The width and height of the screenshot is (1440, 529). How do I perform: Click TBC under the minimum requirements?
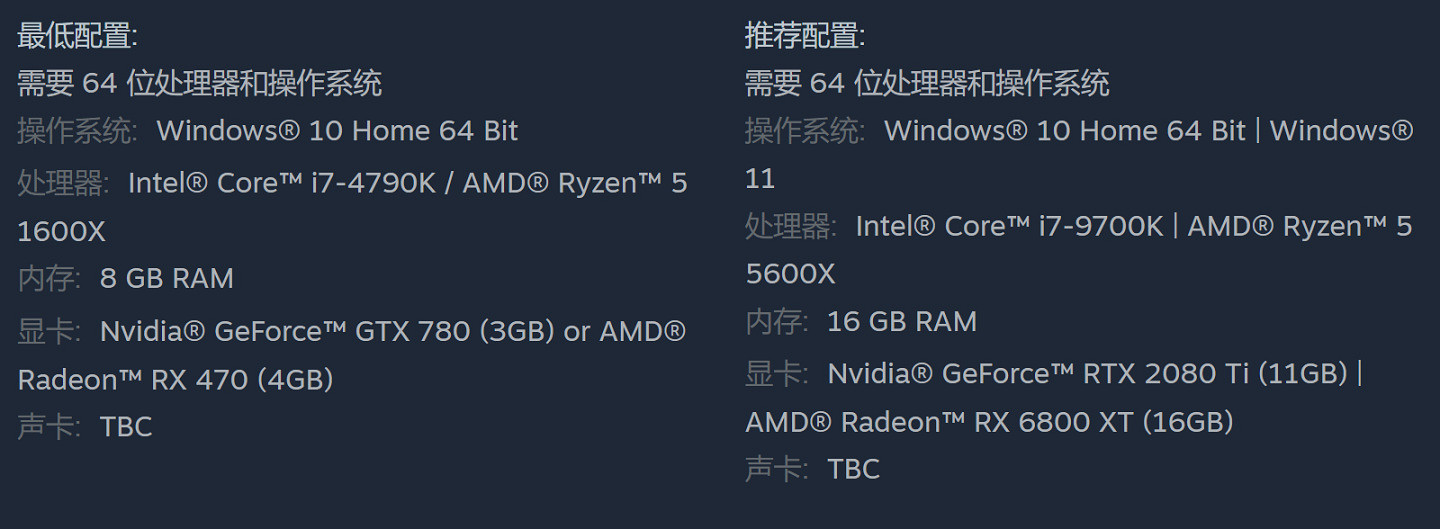pyautogui.click(x=126, y=427)
